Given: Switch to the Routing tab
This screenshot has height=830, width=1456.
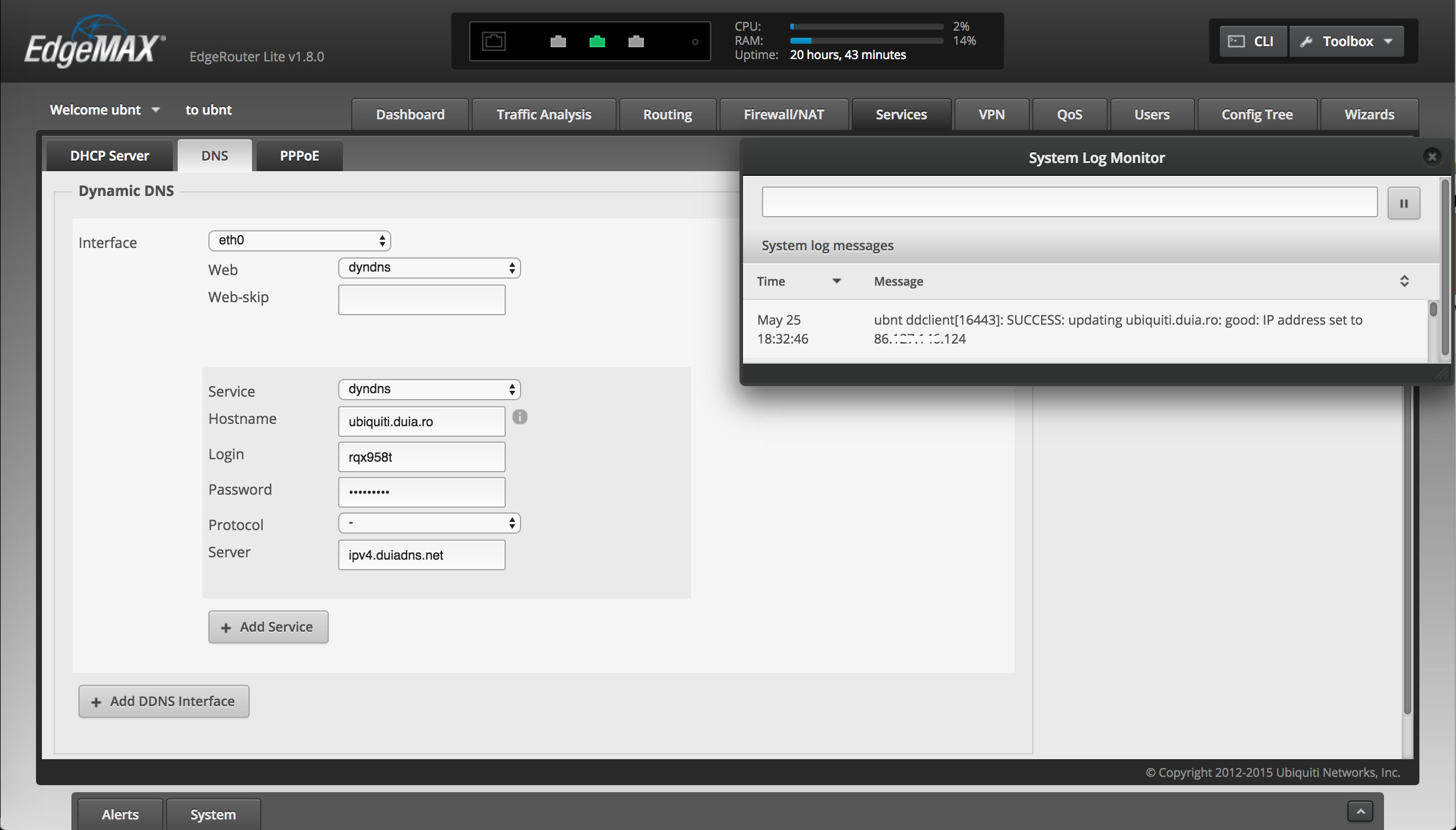Looking at the screenshot, I should 668,115.
